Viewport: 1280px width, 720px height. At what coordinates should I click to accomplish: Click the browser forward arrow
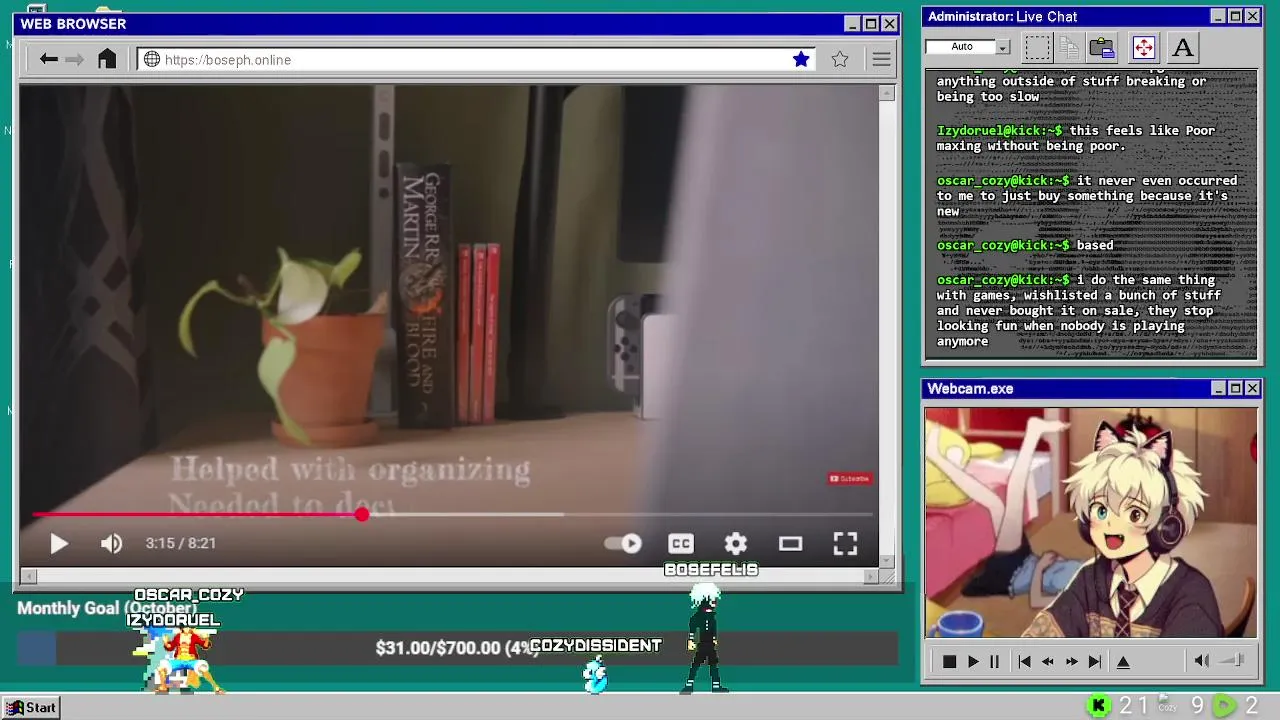[x=74, y=59]
